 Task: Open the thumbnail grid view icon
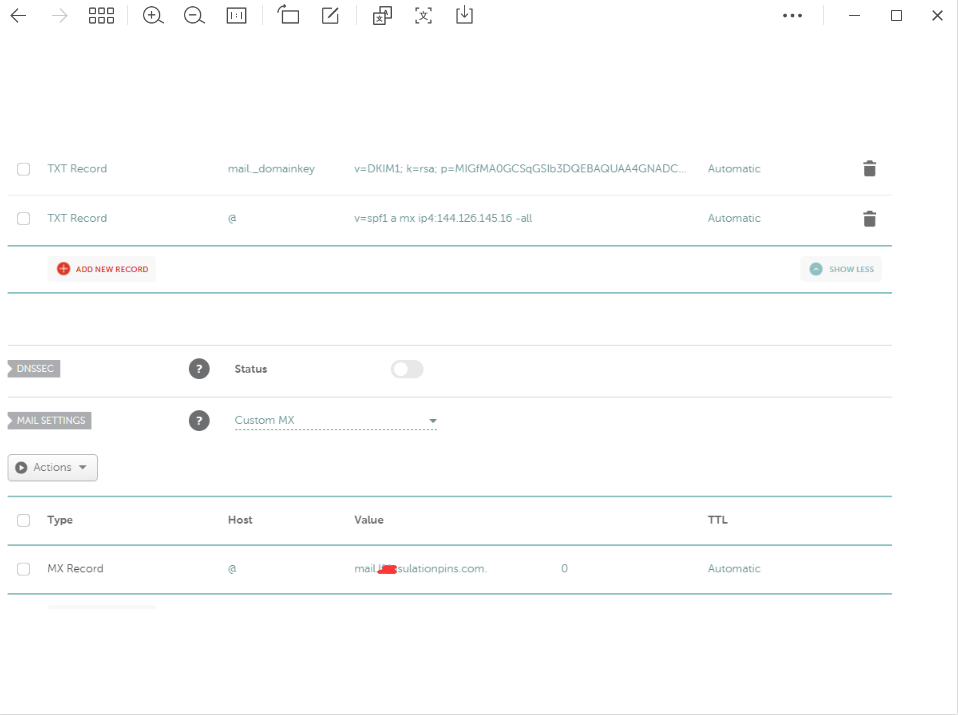click(101, 15)
